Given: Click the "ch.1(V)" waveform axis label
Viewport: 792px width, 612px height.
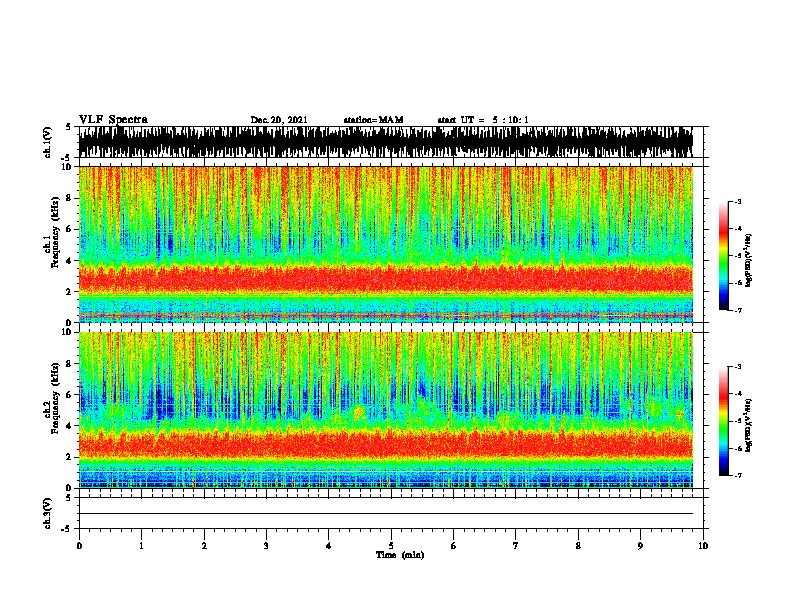Looking at the screenshot, I should 48,142.
